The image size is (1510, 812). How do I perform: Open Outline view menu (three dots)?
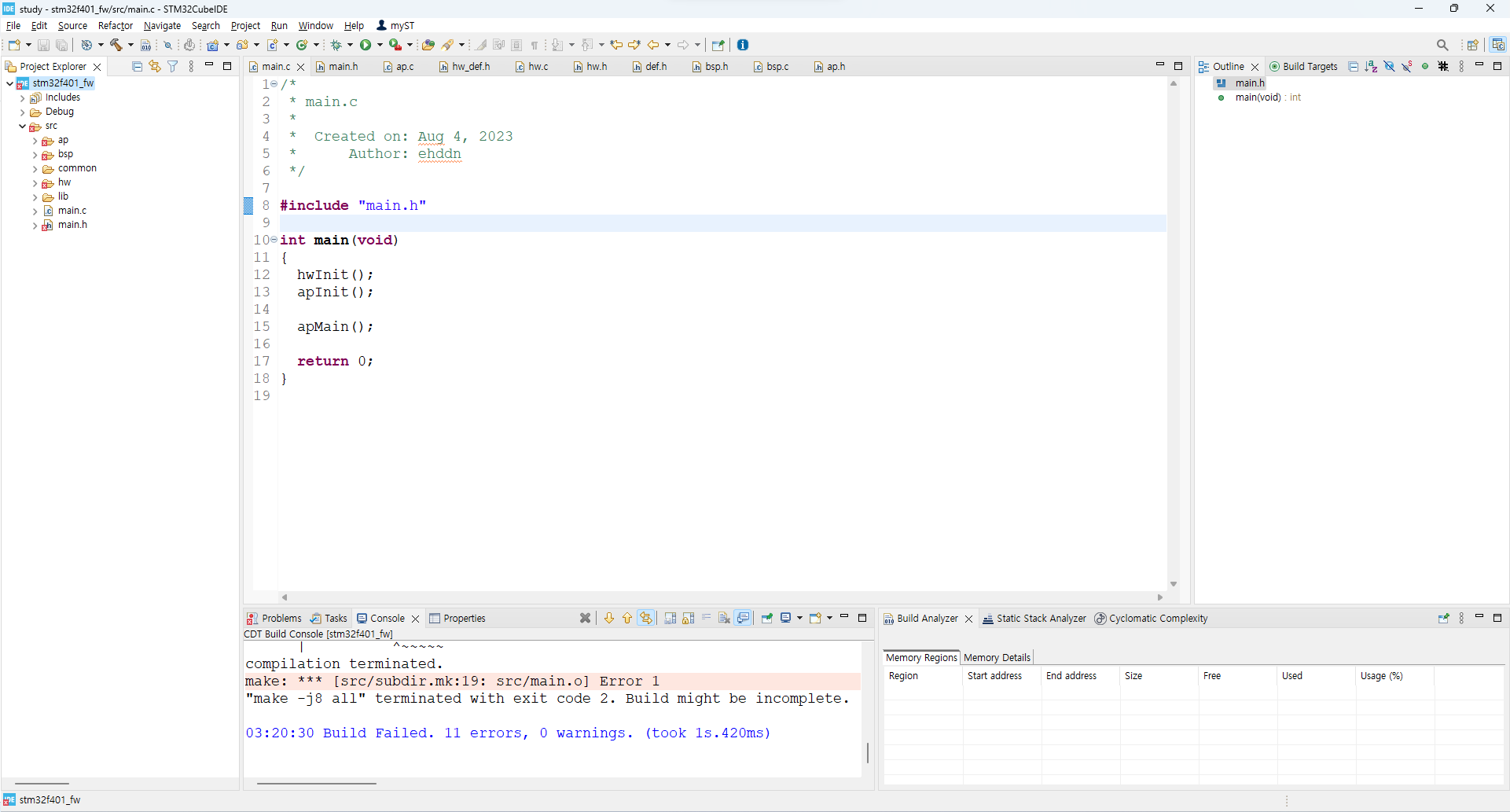(1461, 67)
